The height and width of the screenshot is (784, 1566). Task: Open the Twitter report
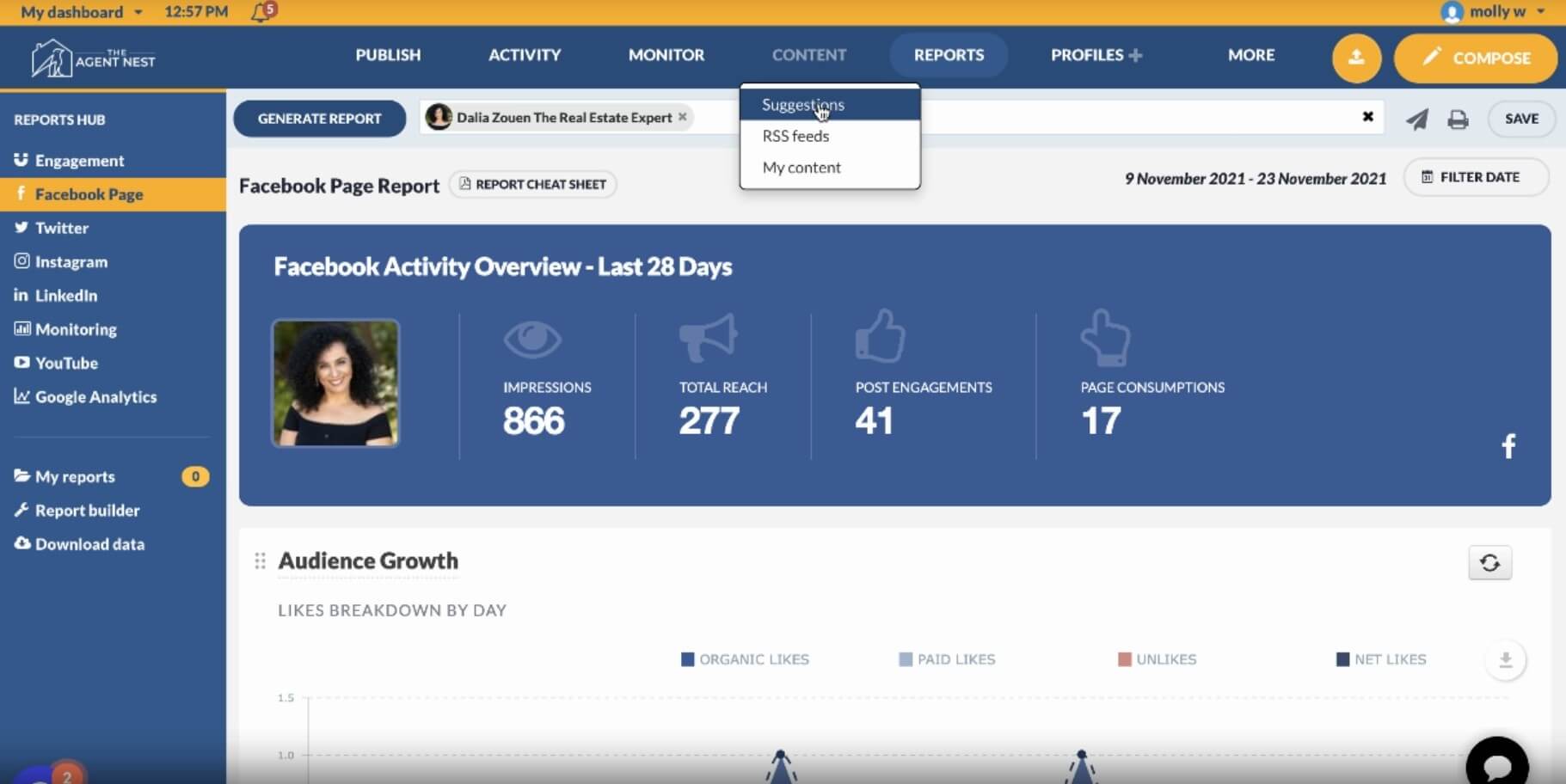click(x=113, y=228)
